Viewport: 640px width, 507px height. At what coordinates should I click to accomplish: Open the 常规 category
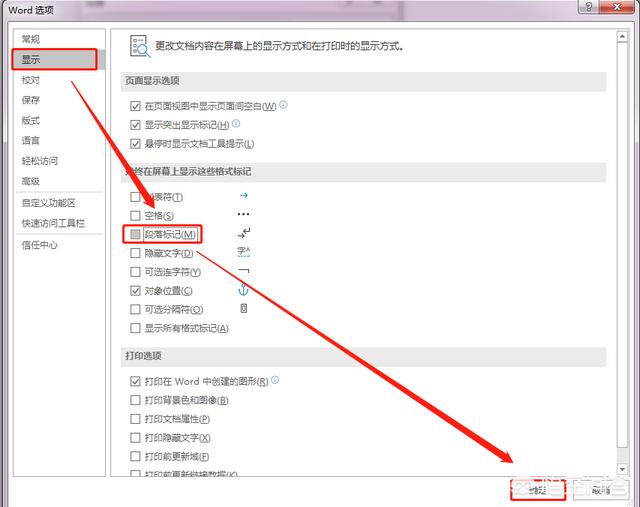click(59, 39)
